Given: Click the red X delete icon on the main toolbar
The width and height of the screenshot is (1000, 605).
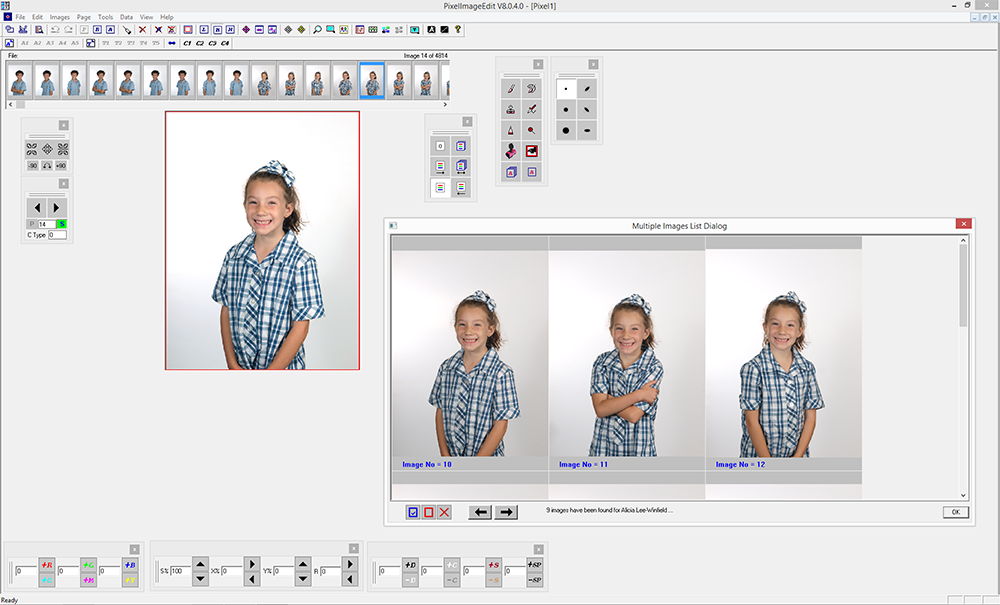Looking at the screenshot, I should [143, 28].
